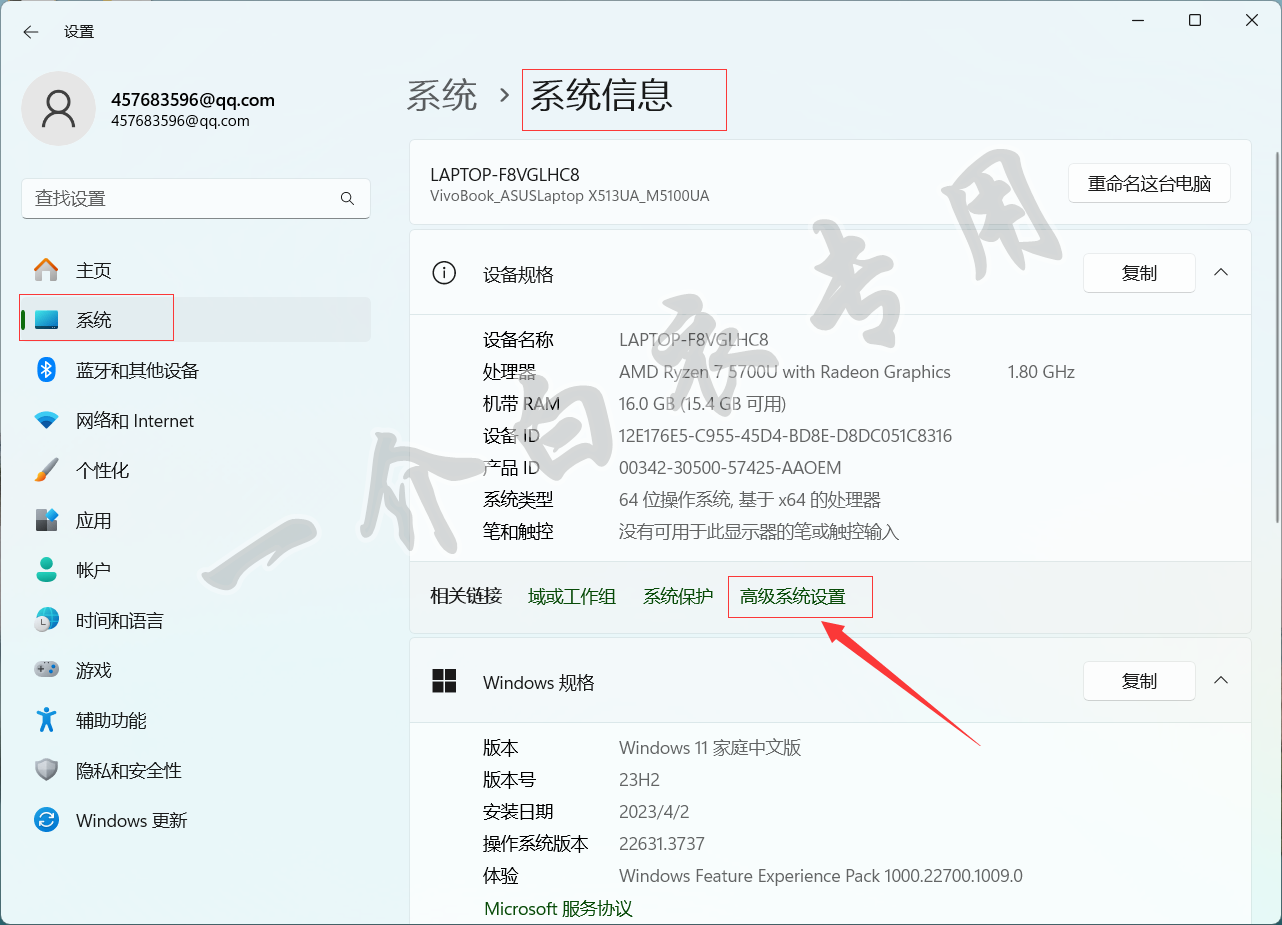Click install date 2023/4/2

point(654,812)
